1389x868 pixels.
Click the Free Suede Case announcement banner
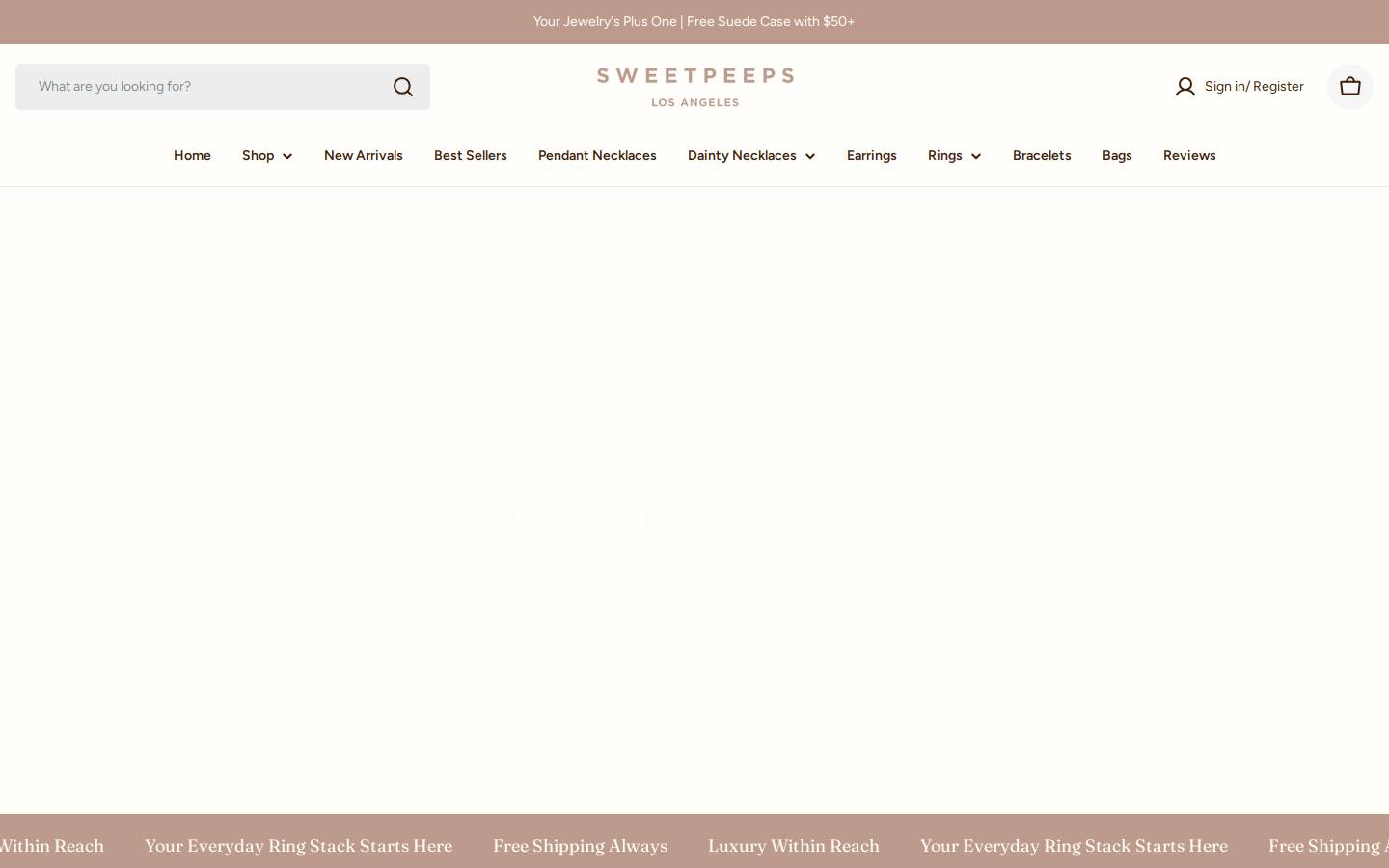pyautogui.click(x=694, y=22)
